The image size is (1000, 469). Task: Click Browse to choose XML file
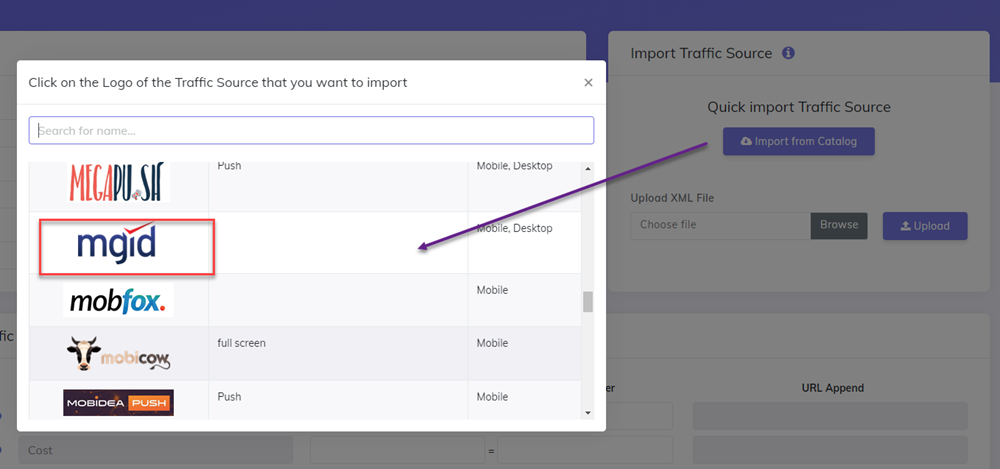click(839, 225)
